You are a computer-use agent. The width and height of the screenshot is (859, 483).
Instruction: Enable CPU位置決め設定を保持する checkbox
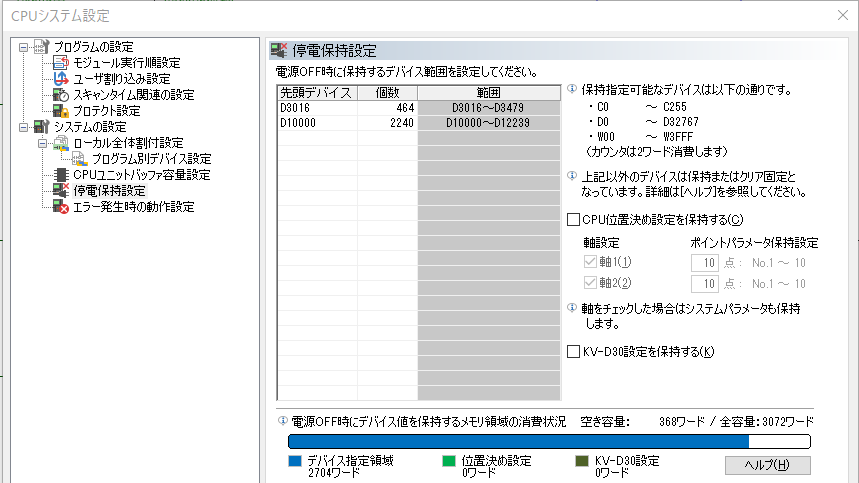point(573,219)
